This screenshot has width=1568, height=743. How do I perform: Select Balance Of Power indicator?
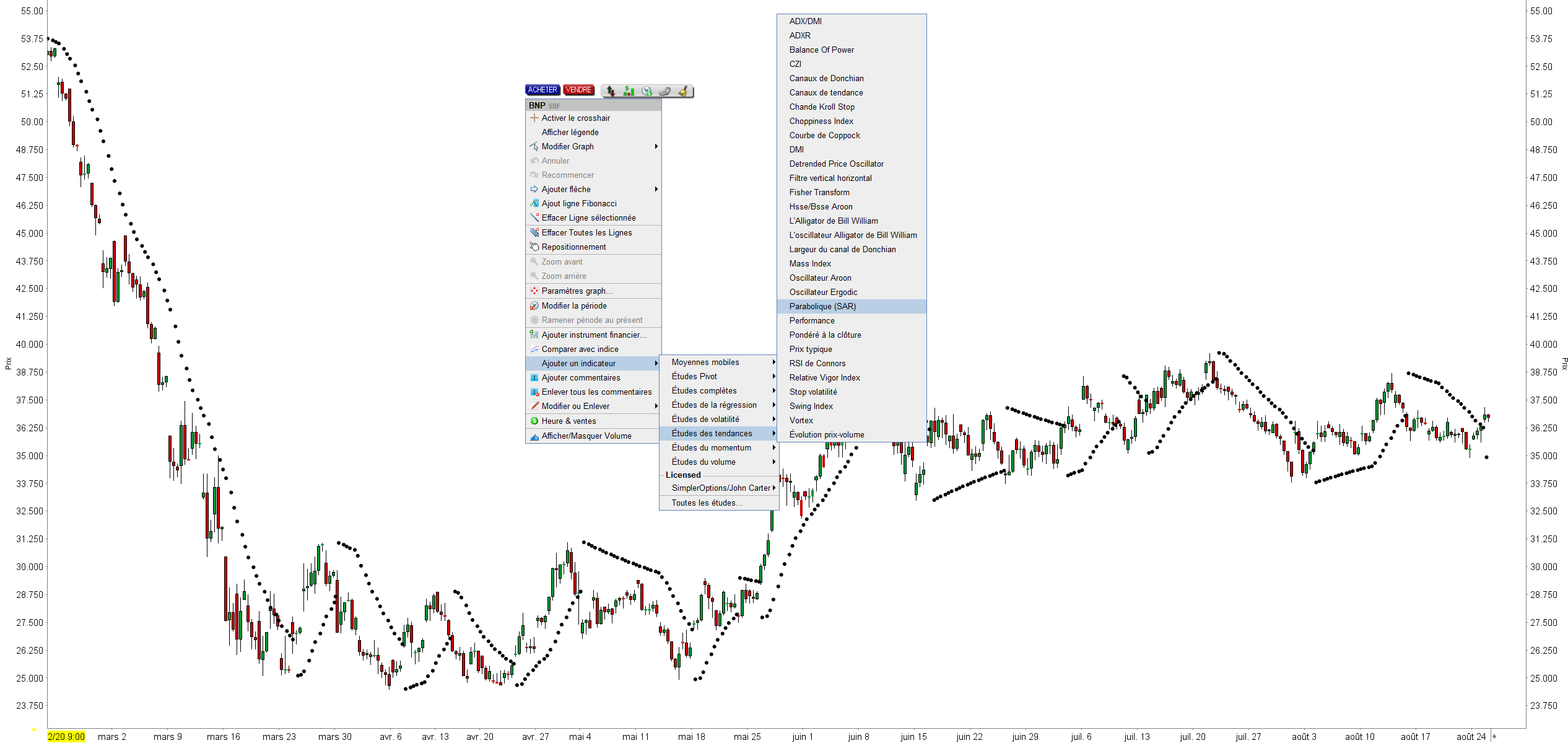(852, 50)
